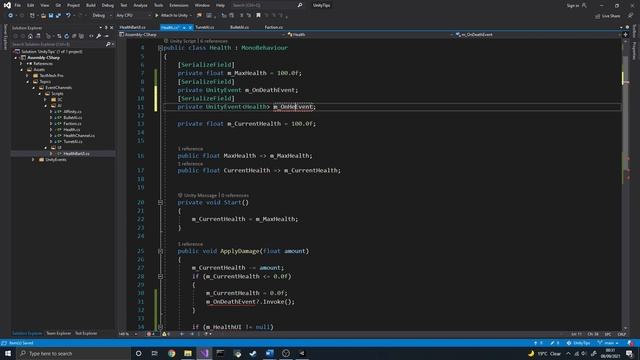Open the Window menu
Image resolution: width=640 pixels, height=360 pixels.
click(x=202, y=5)
